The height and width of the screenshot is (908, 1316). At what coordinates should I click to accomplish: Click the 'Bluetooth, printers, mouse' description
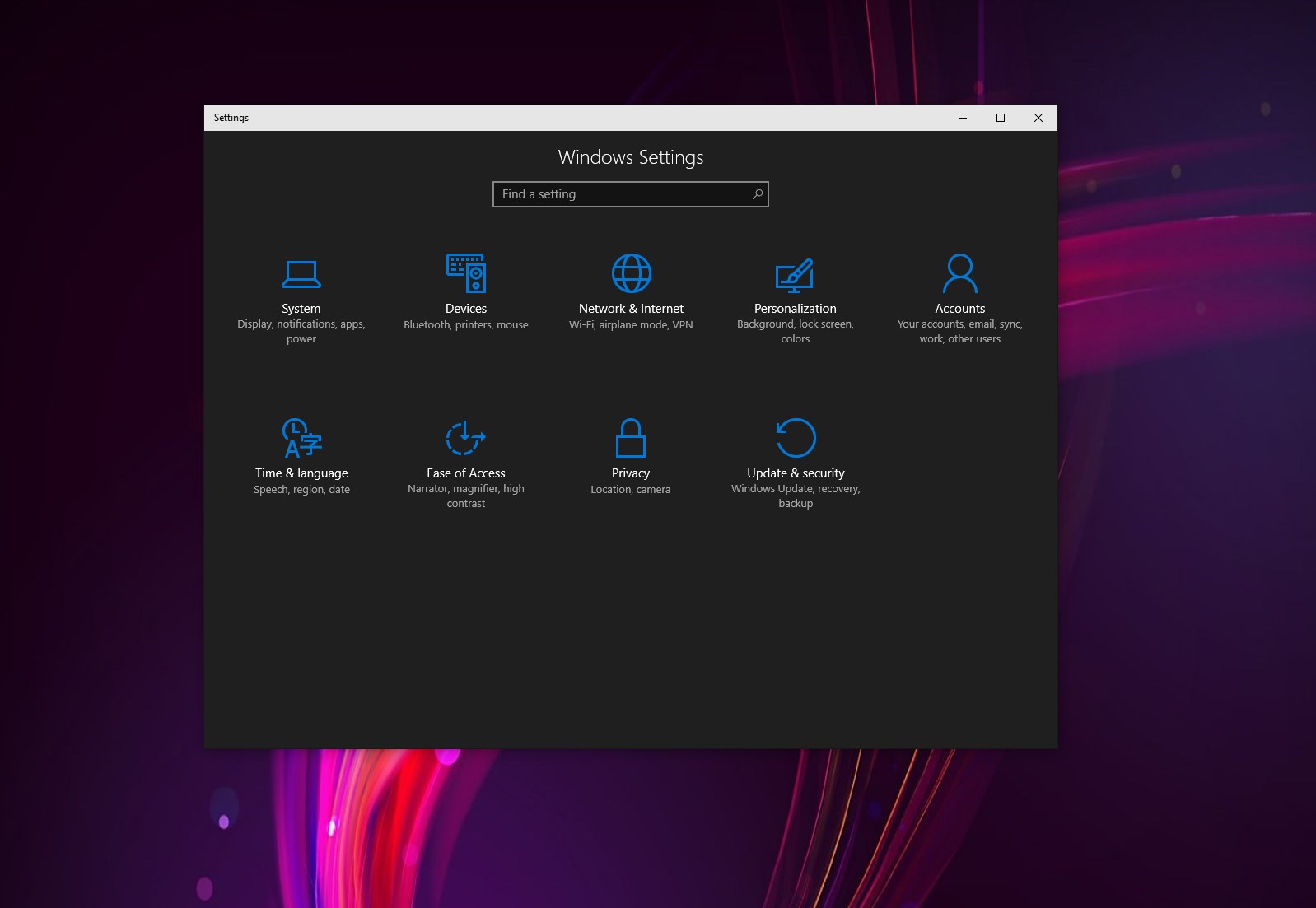click(x=466, y=325)
